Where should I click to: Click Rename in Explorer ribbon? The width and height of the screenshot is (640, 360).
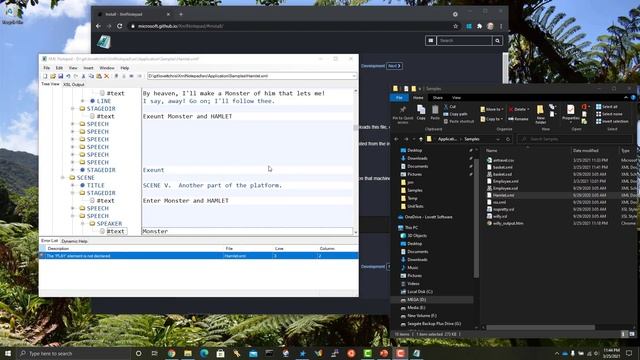518,119
